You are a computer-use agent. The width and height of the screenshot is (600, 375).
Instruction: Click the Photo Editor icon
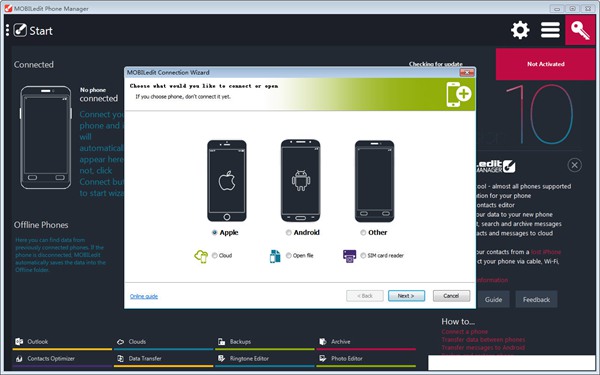click(323, 359)
